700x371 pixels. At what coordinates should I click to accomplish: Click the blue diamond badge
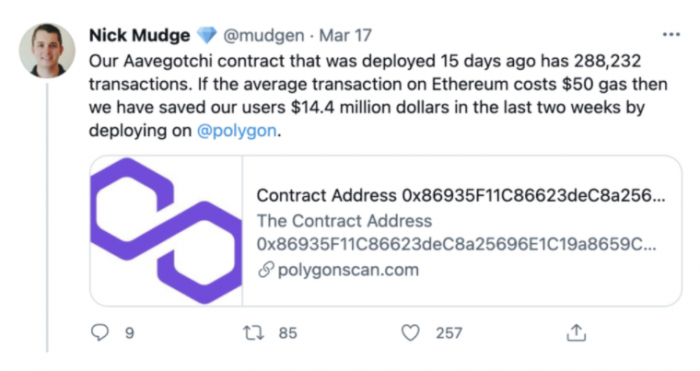[x=207, y=35]
